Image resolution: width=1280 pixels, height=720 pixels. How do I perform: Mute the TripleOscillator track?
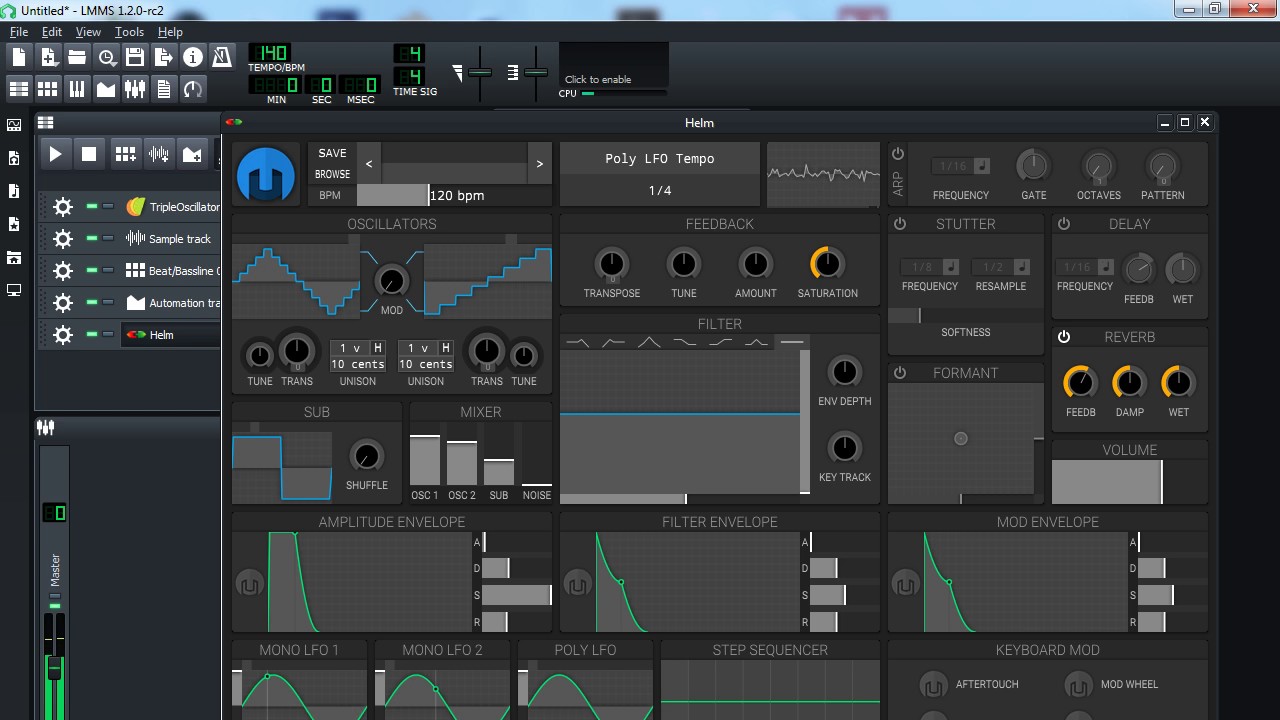(x=92, y=207)
